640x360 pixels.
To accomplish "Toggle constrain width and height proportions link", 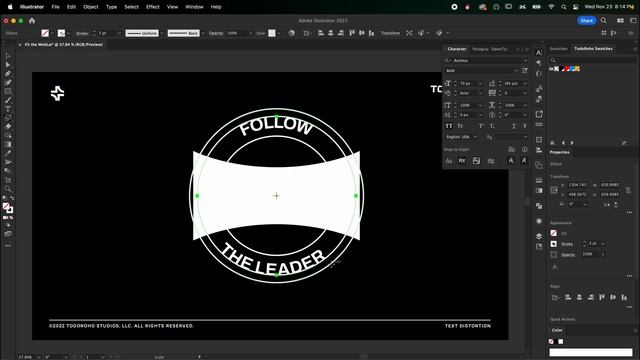I will click(628, 190).
